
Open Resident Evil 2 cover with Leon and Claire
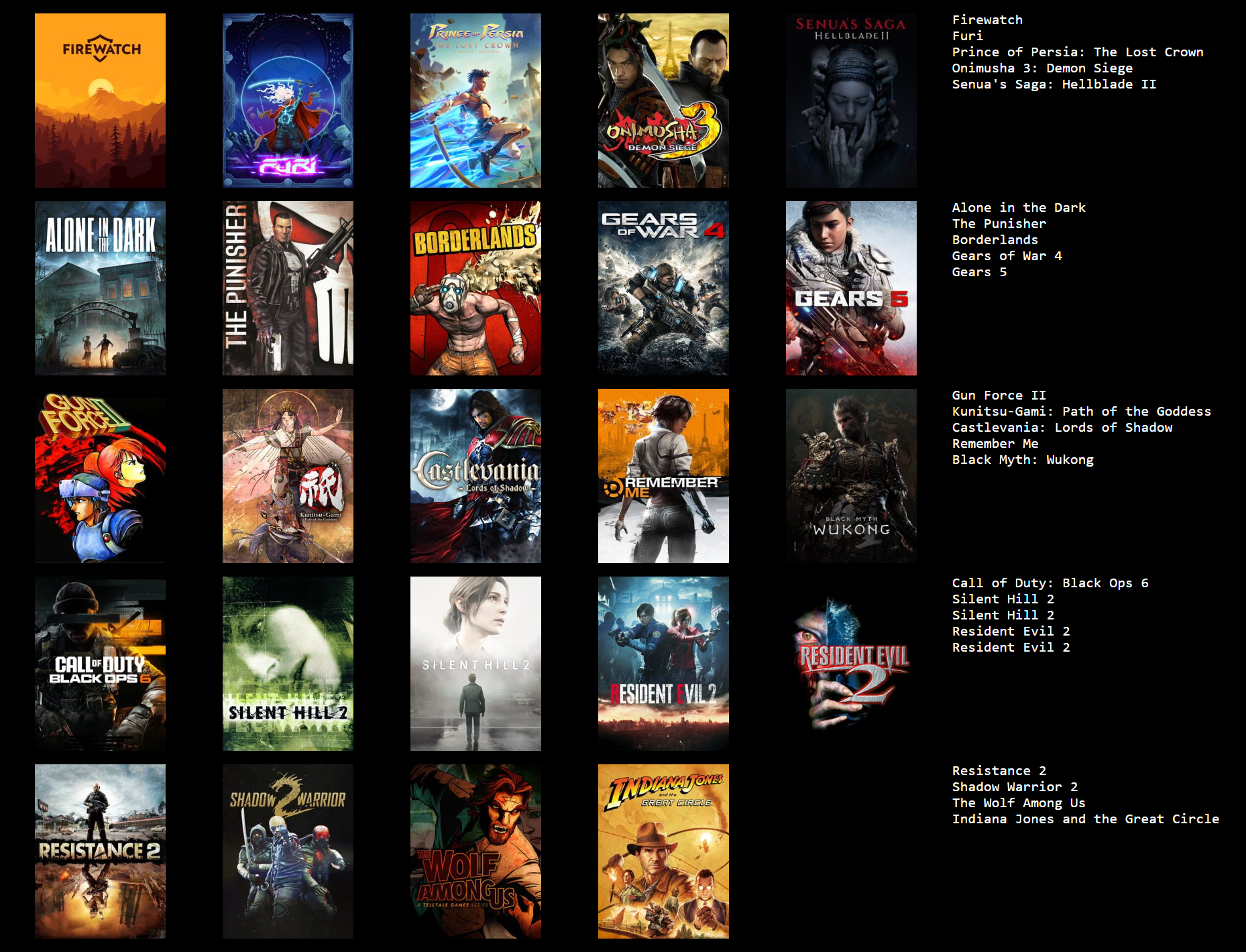(x=663, y=664)
